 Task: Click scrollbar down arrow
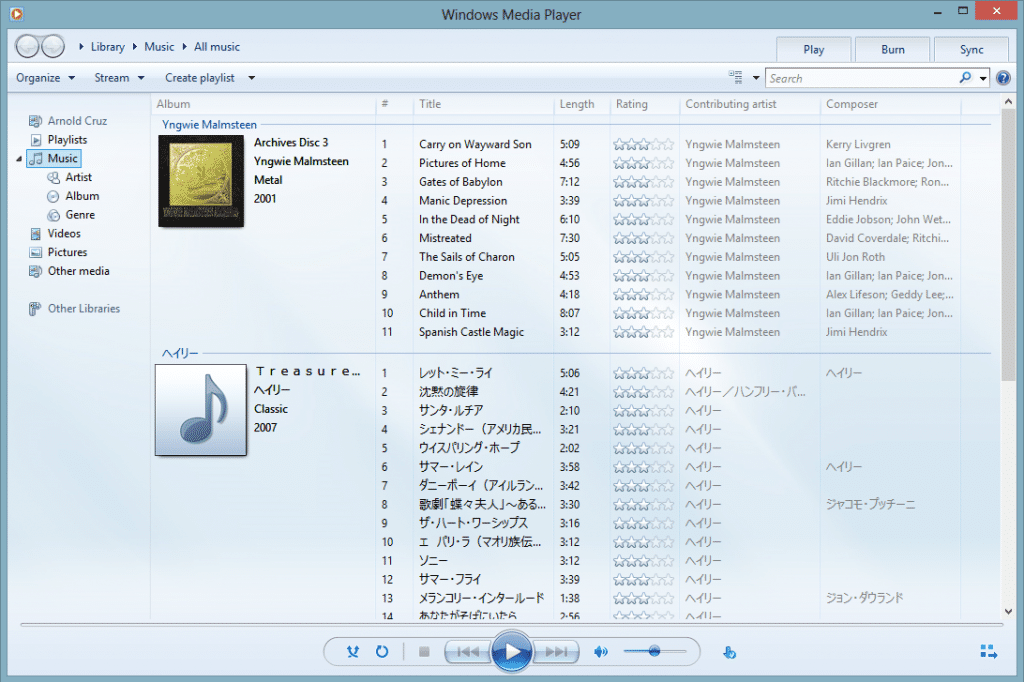tap(1008, 612)
